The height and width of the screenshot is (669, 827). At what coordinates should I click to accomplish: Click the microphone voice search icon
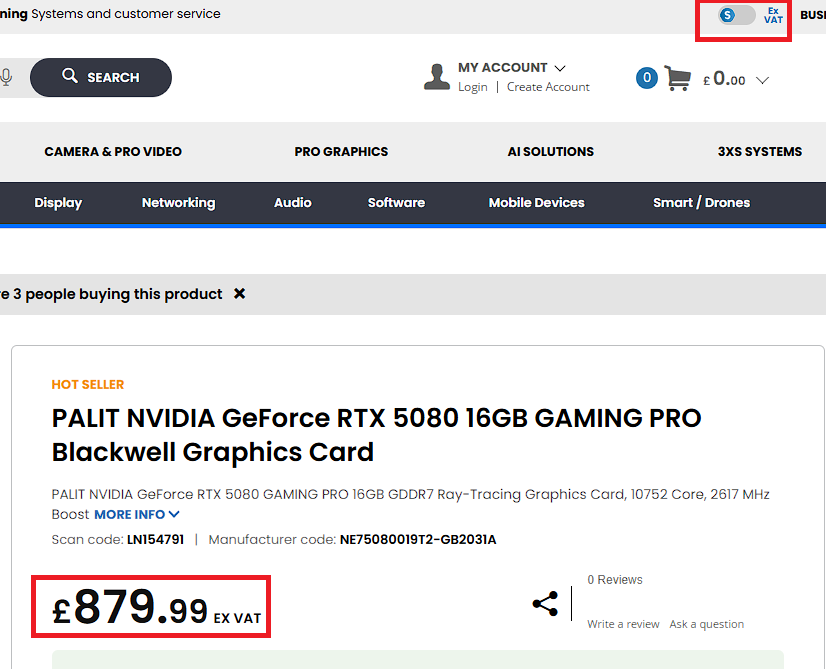(x=7, y=77)
